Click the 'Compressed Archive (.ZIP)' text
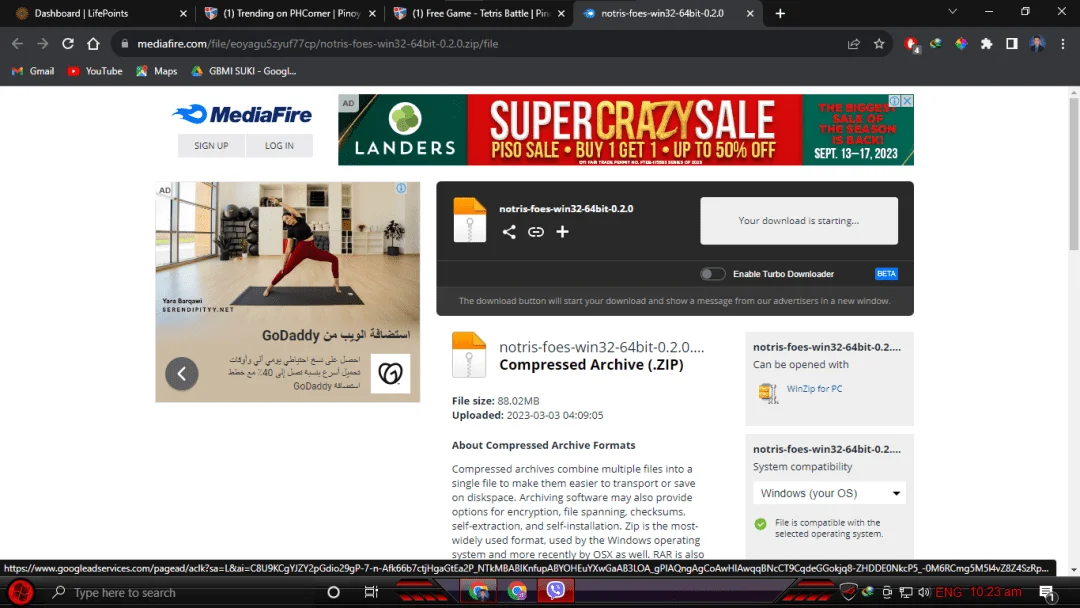1080x608 pixels. pos(591,365)
